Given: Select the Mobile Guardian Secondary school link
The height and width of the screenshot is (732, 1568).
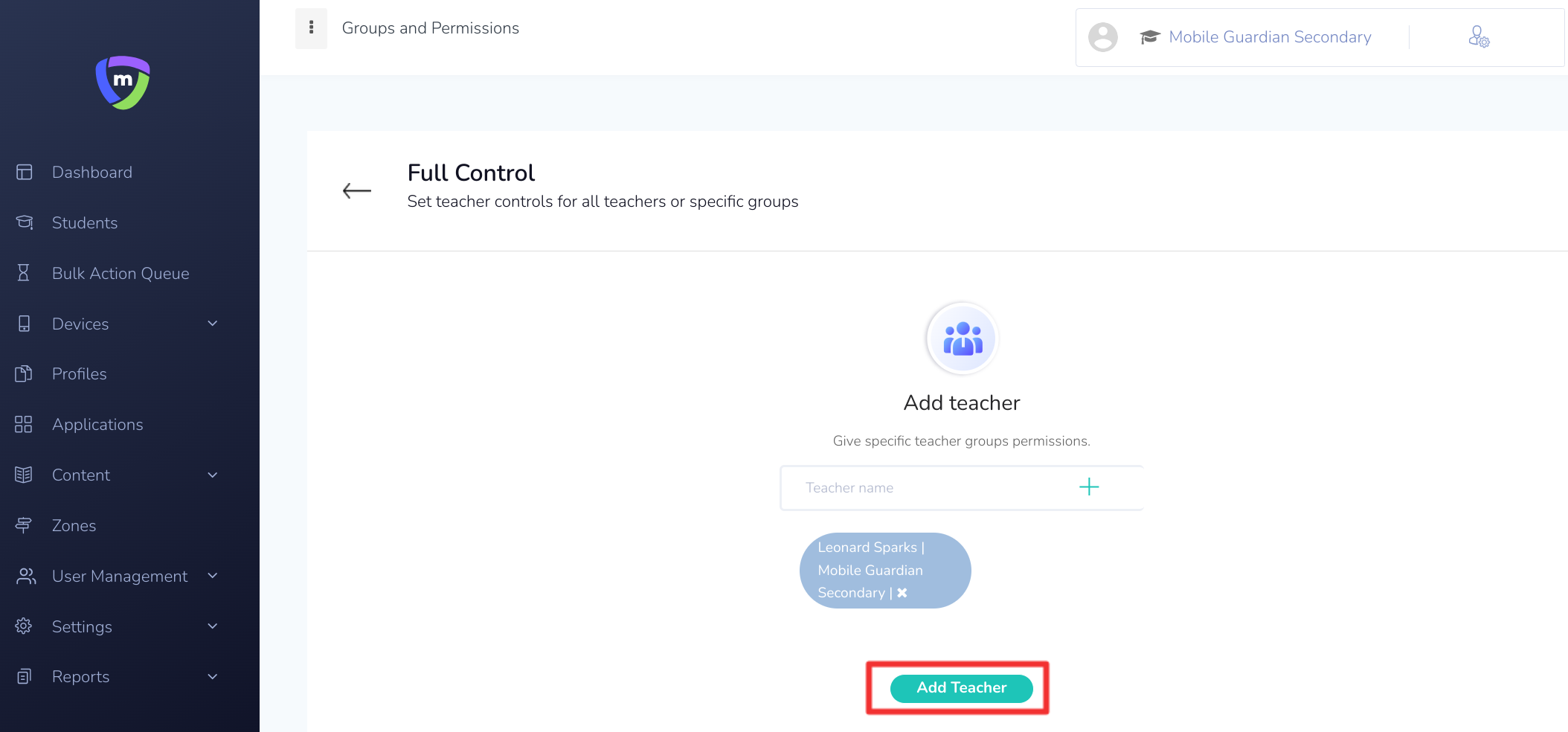Looking at the screenshot, I should click(x=1270, y=37).
